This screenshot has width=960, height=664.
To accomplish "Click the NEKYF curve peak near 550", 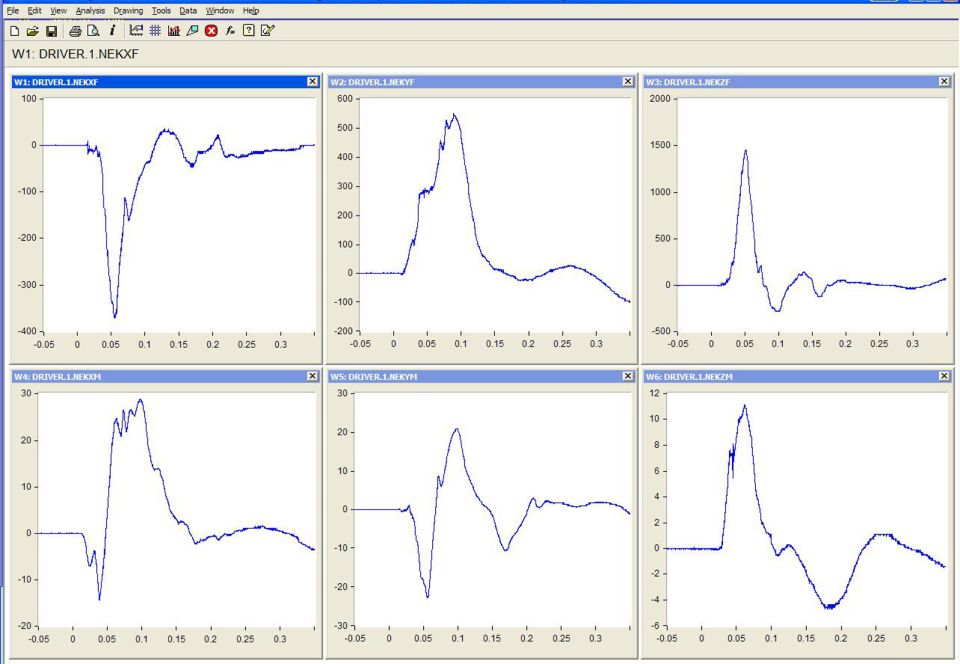I will pos(454,114).
